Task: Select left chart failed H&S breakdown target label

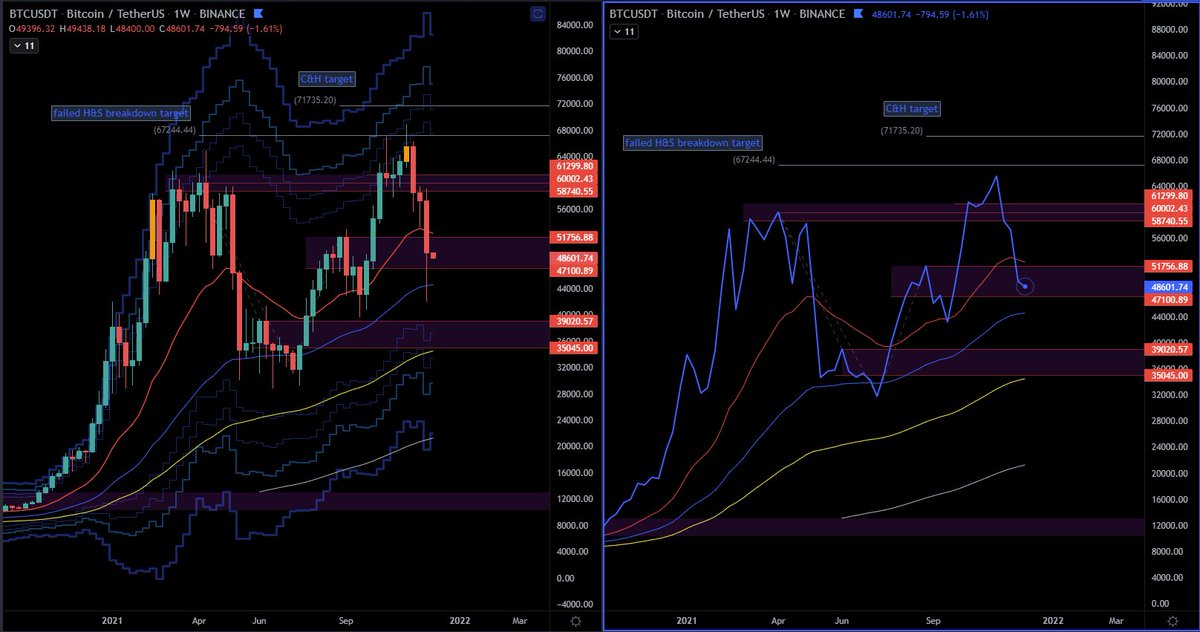Action: tap(121, 114)
